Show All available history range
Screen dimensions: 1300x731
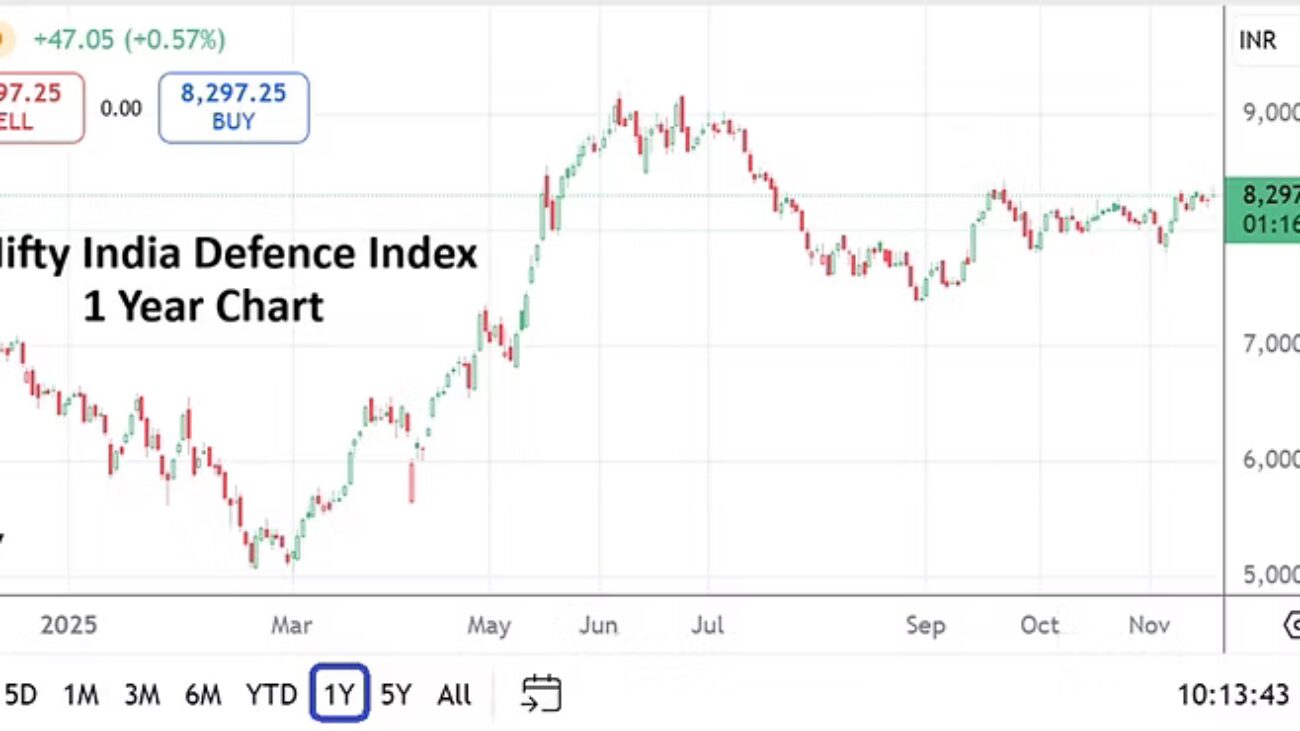point(454,694)
